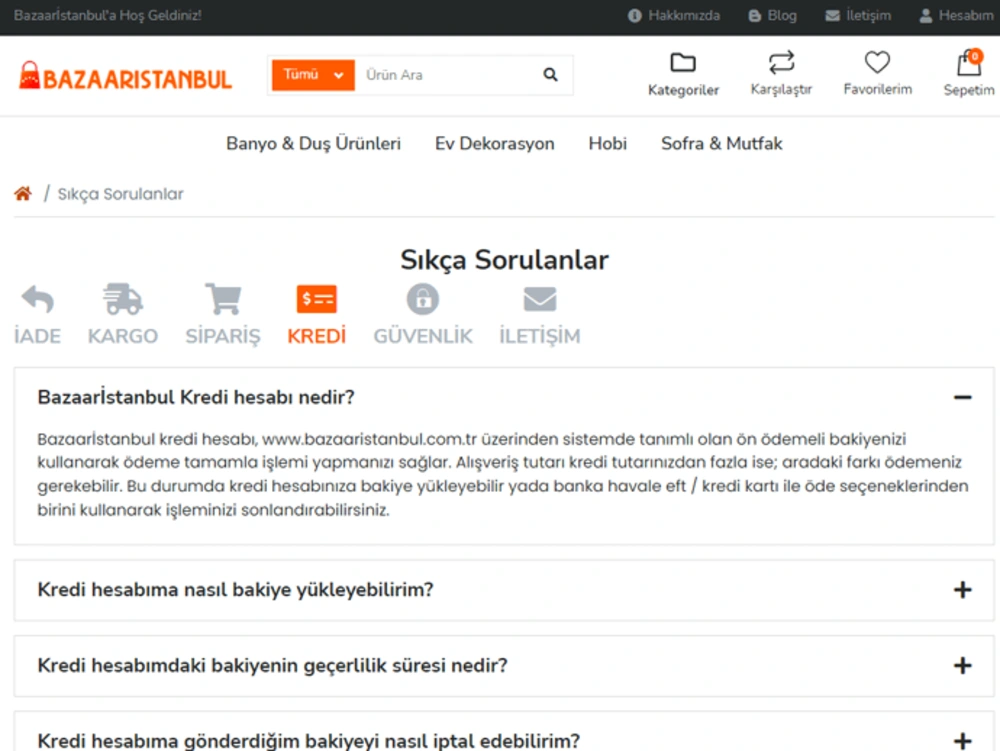Image resolution: width=1000 pixels, height=751 pixels.
Task: Expand the nasıl iptal edebilirim plus sign
Action: (962, 741)
